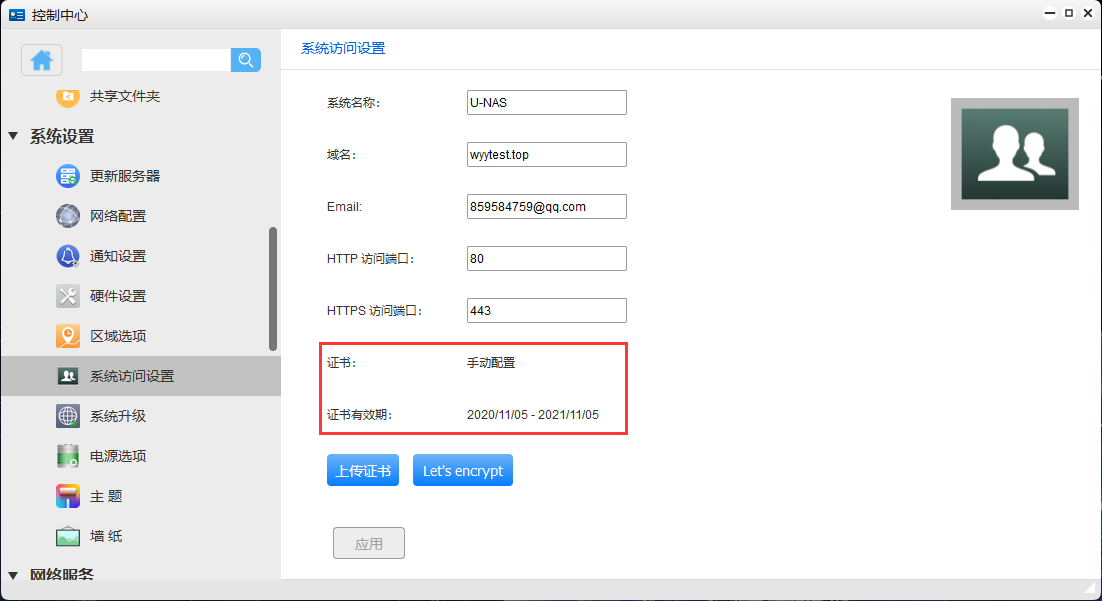Open 电源选项 battery icon
The image size is (1102, 601).
[68, 456]
